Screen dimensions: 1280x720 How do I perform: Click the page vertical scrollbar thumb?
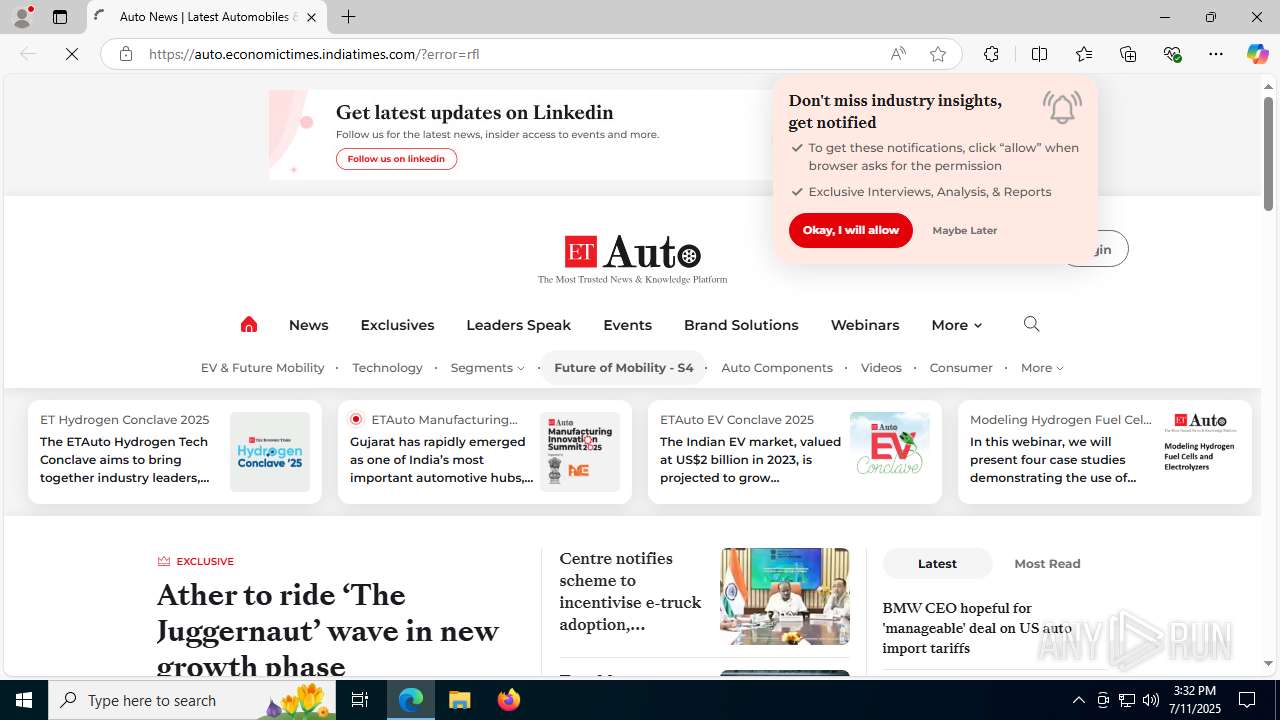click(1268, 155)
